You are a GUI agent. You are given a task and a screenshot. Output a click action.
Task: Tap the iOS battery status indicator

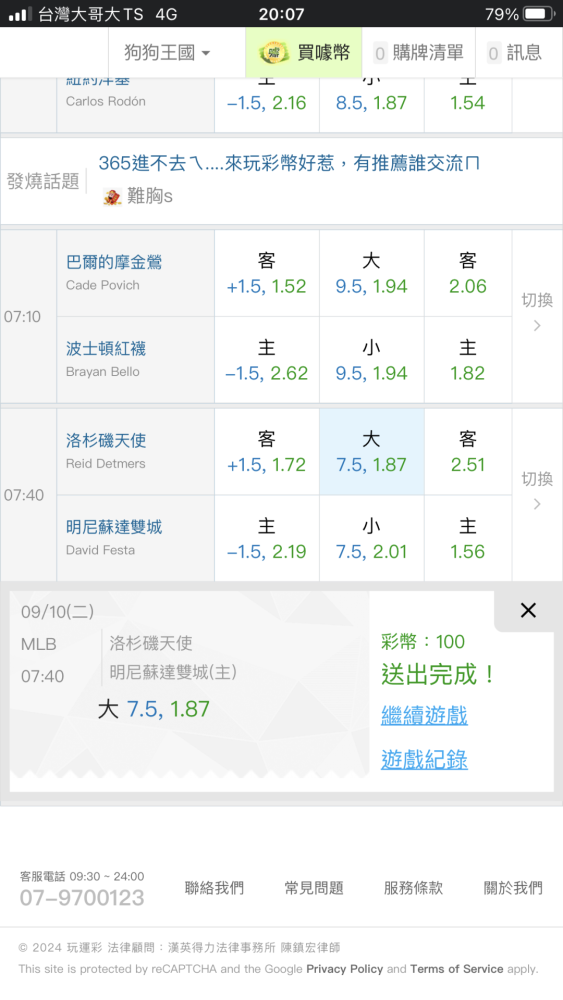coord(539,13)
